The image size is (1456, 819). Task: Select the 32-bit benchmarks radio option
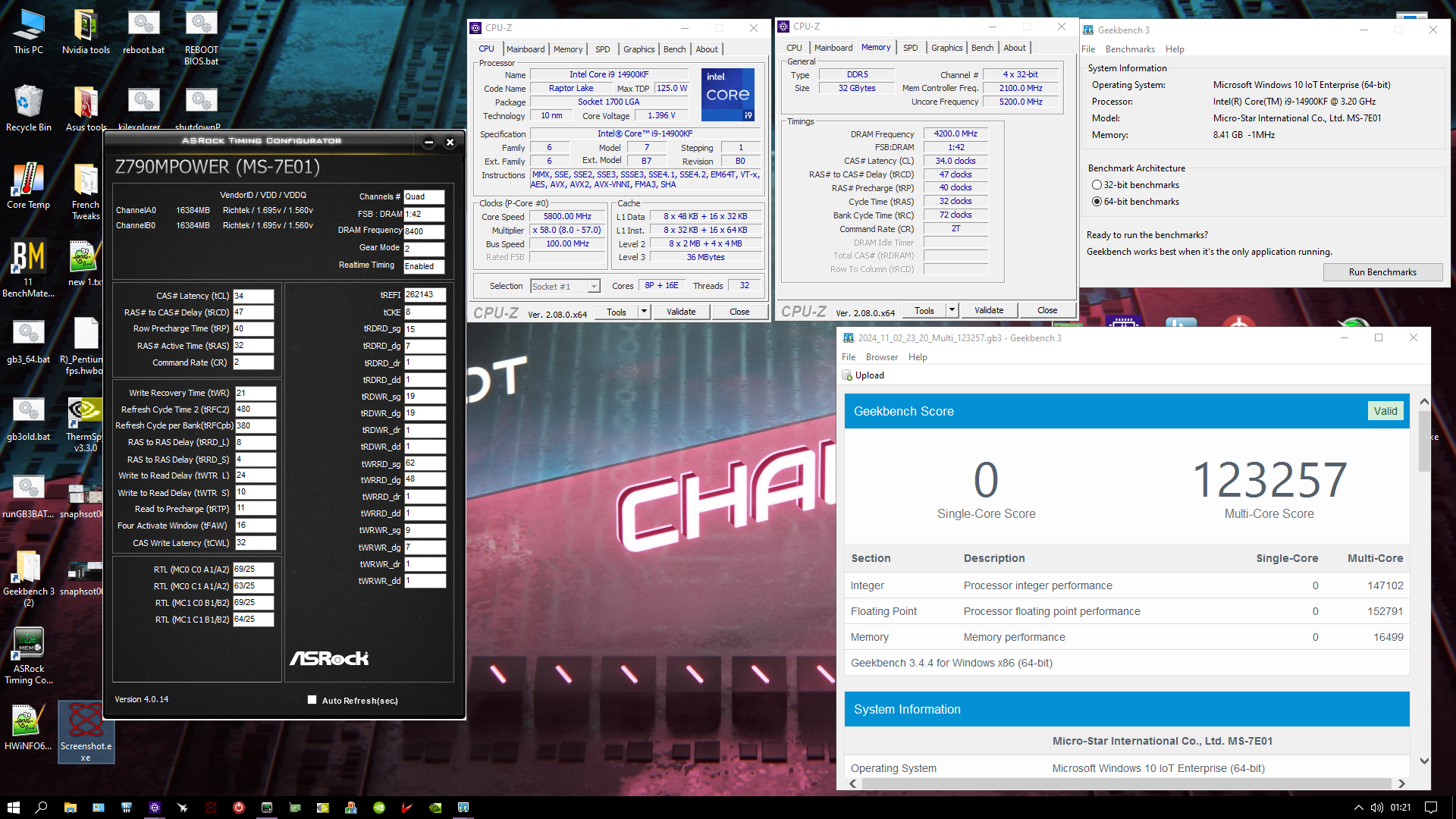pyautogui.click(x=1097, y=185)
